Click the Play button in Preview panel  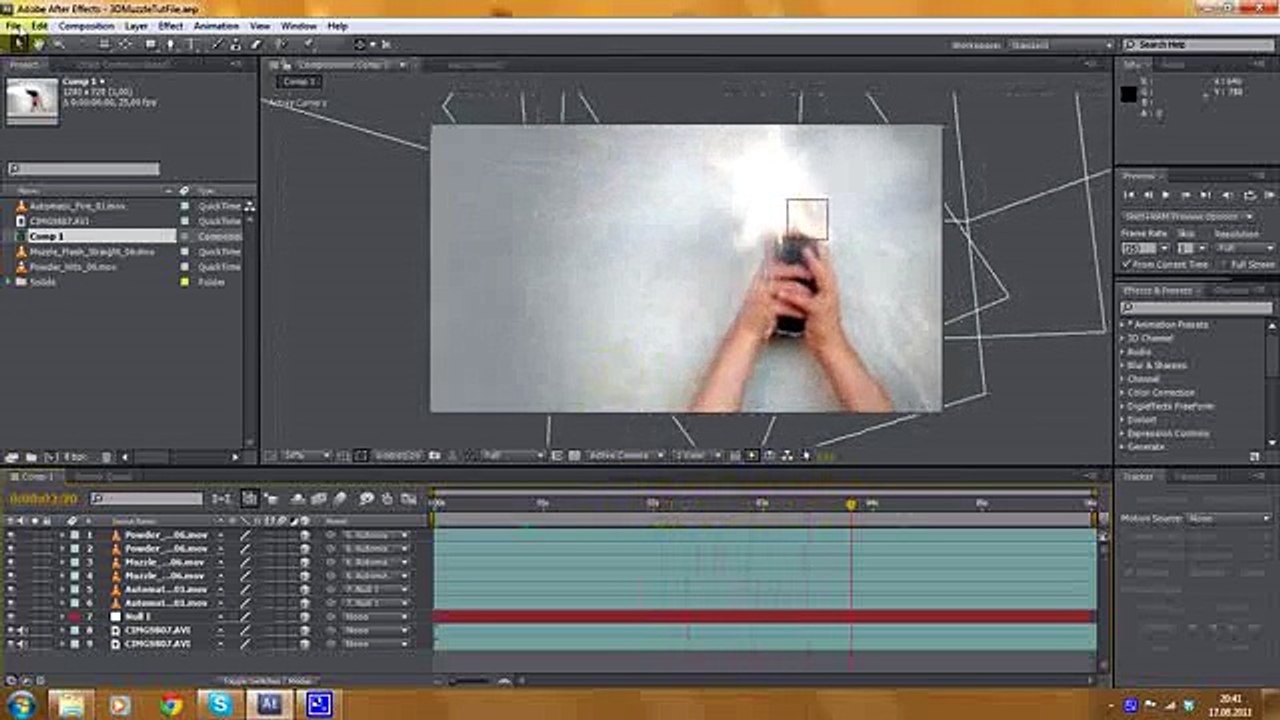[1166, 195]
